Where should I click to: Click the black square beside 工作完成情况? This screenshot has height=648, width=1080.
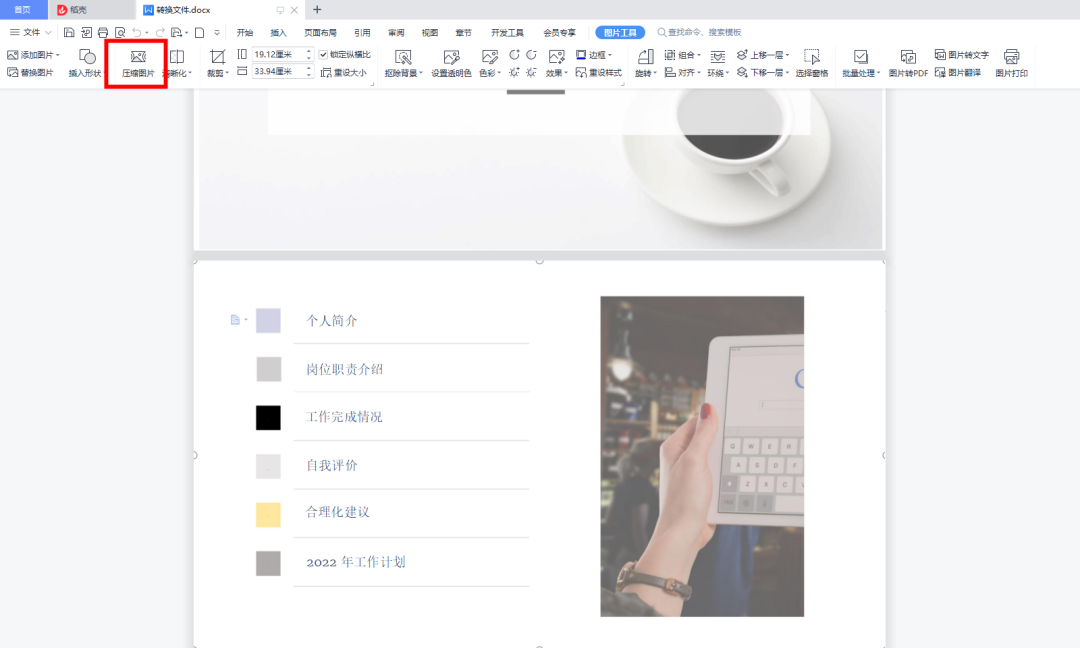pos(268,417)
